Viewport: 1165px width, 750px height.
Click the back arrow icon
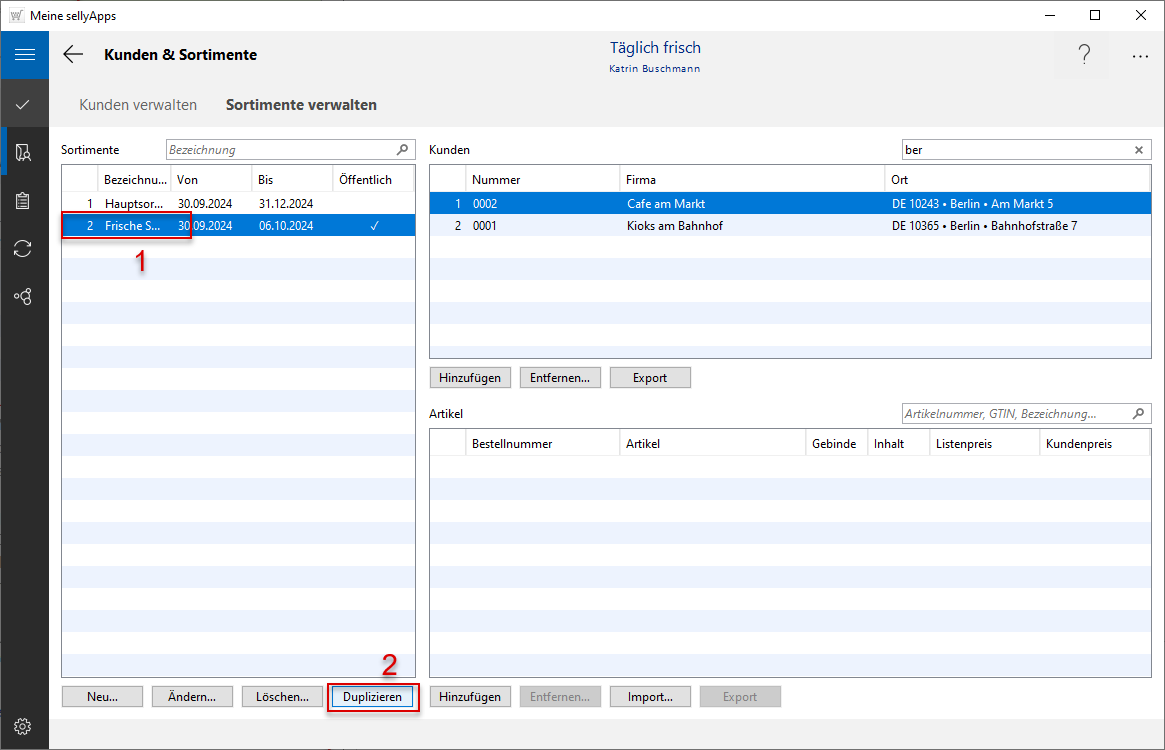(73, 55)
